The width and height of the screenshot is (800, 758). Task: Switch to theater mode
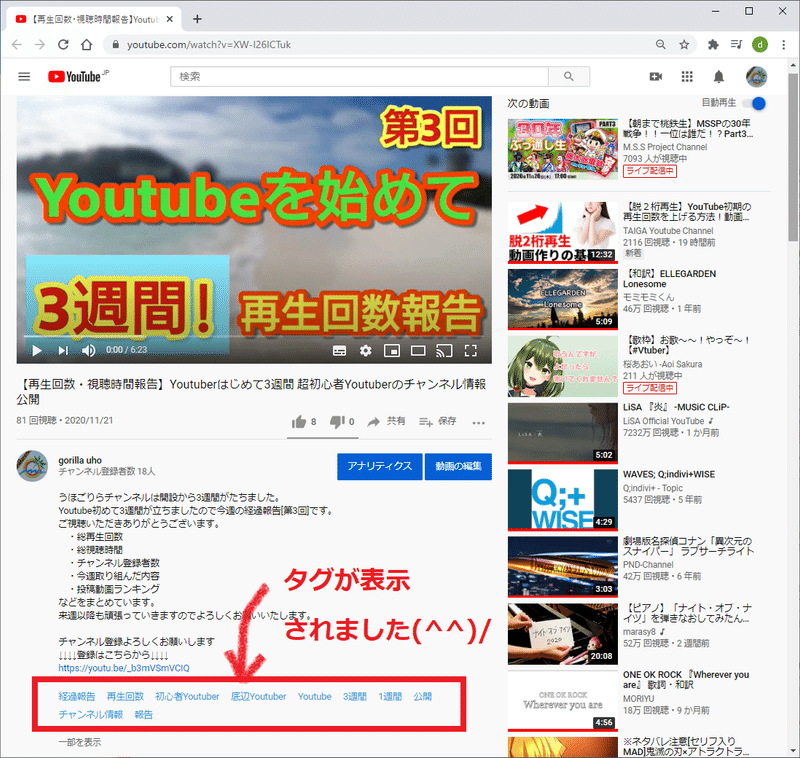pyautogui.click(x=418, y=351)
